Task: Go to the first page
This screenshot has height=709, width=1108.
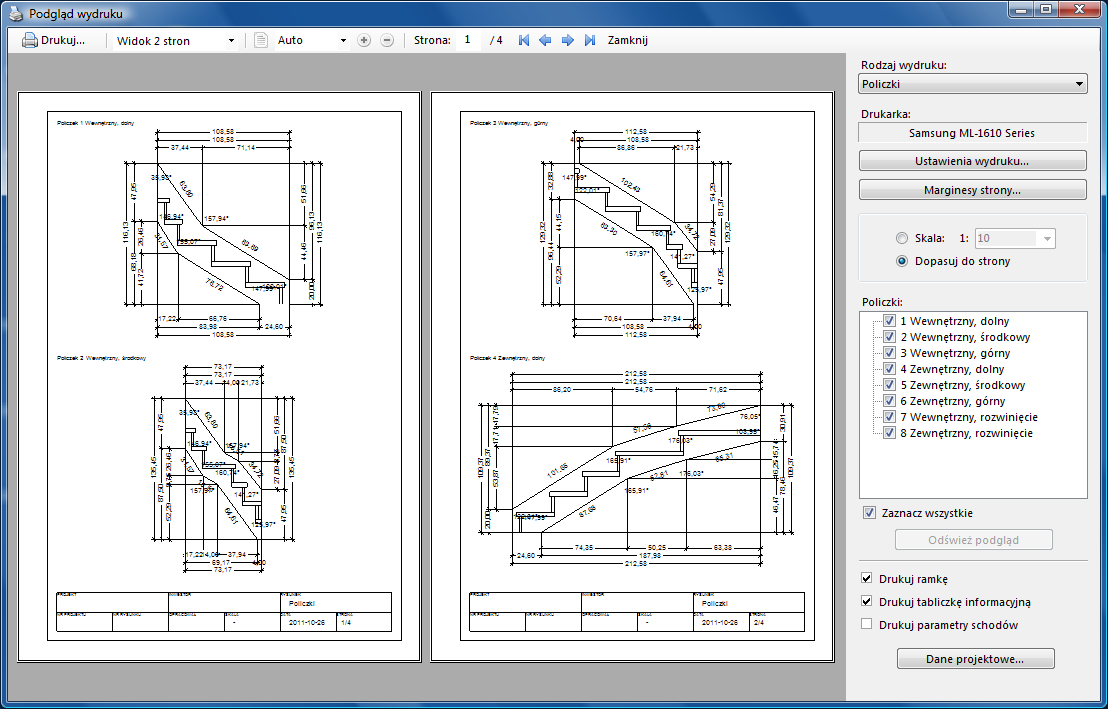Action: 523,41
